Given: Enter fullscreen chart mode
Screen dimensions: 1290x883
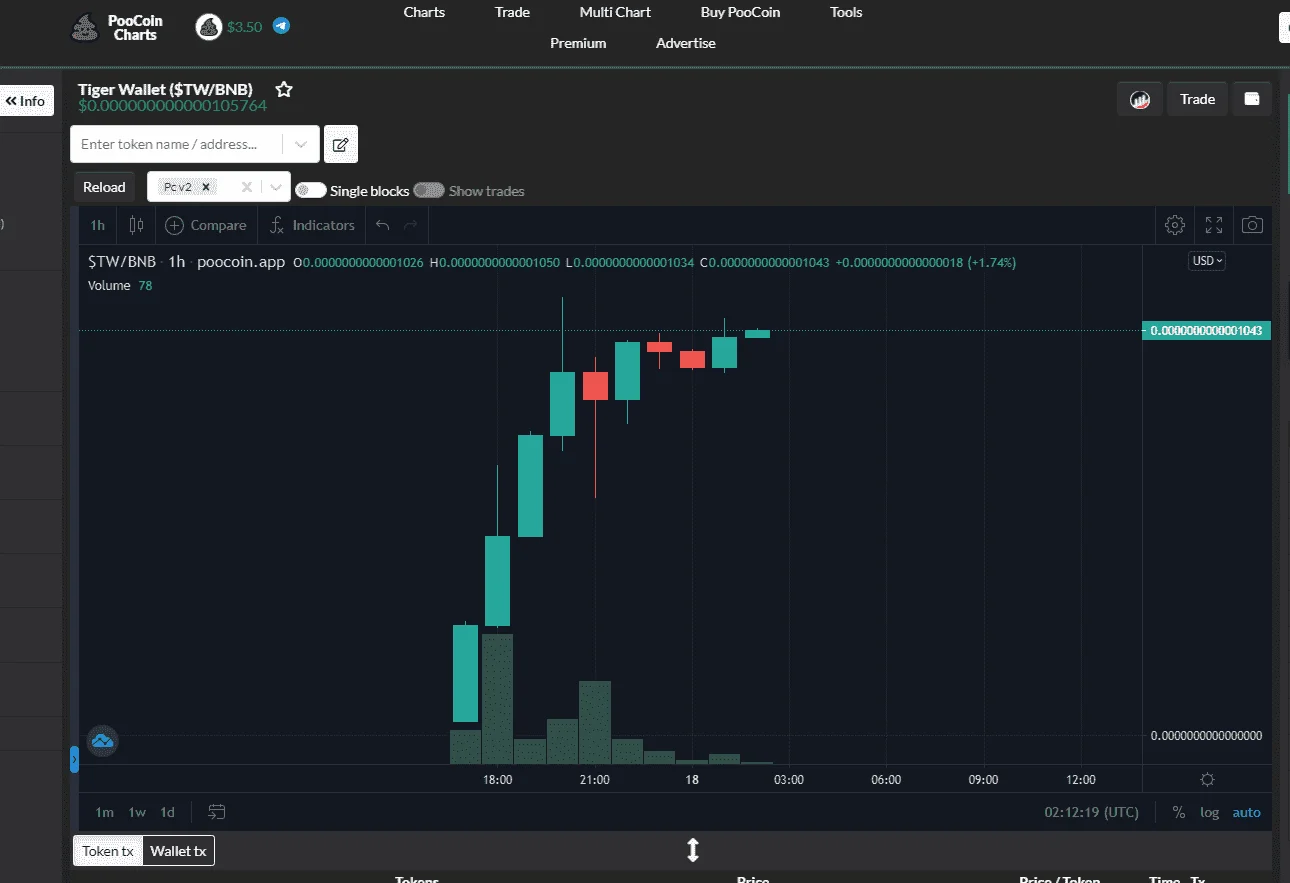Looking at the screenshot, I should (x=1214, y=225).
